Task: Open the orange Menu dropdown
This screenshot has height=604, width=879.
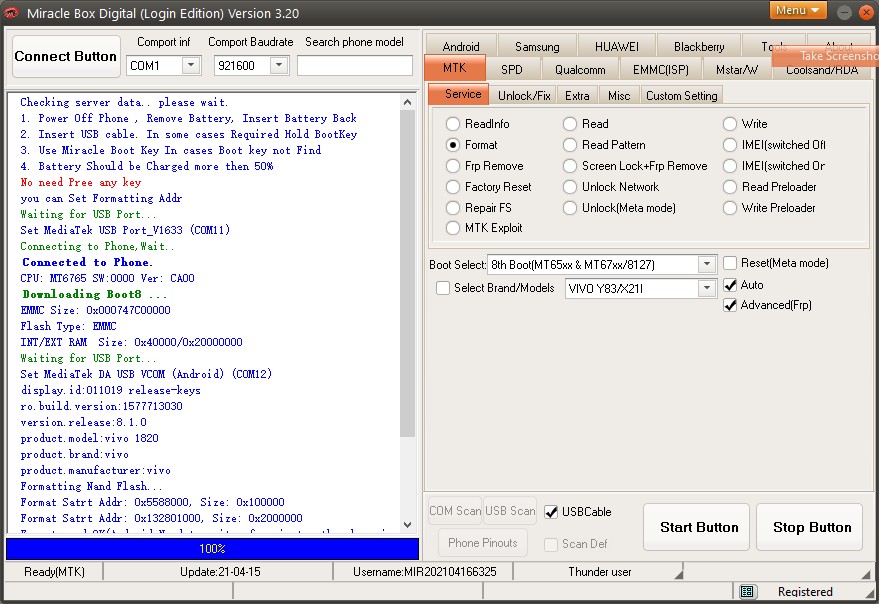Action: coord(797,10)
